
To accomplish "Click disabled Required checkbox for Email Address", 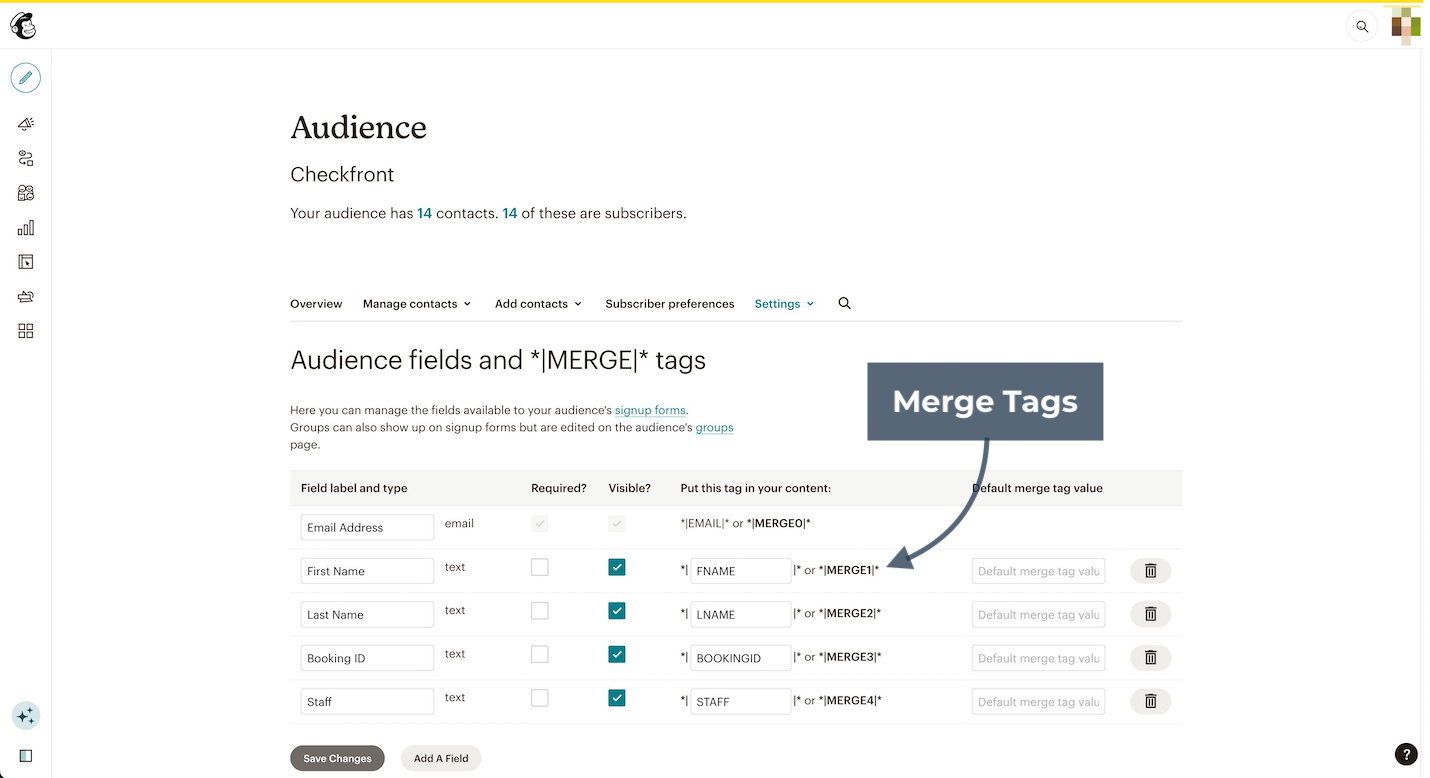I will tap(540, 523).
